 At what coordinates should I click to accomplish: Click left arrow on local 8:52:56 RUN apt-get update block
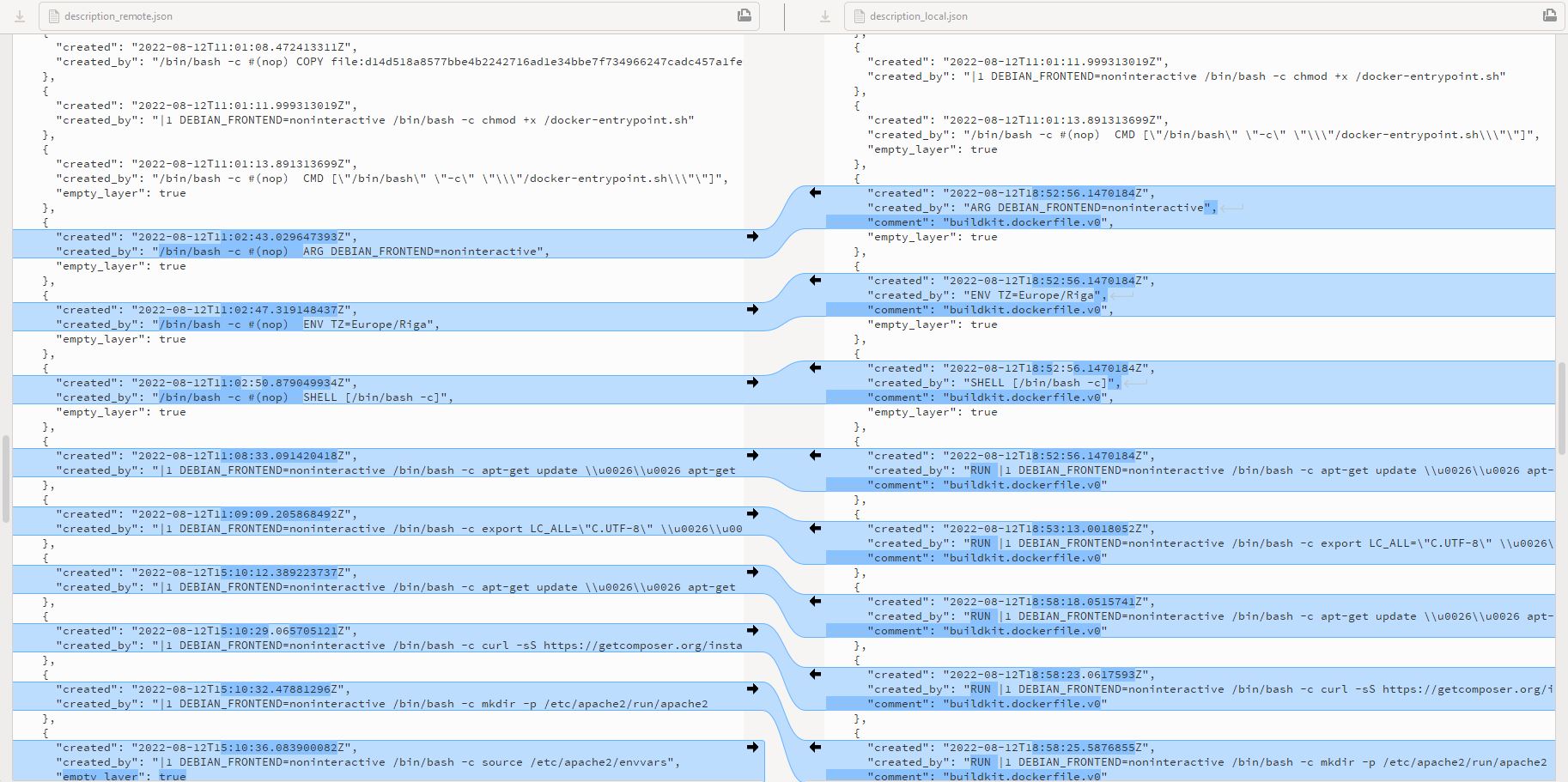tap(815, 456)
